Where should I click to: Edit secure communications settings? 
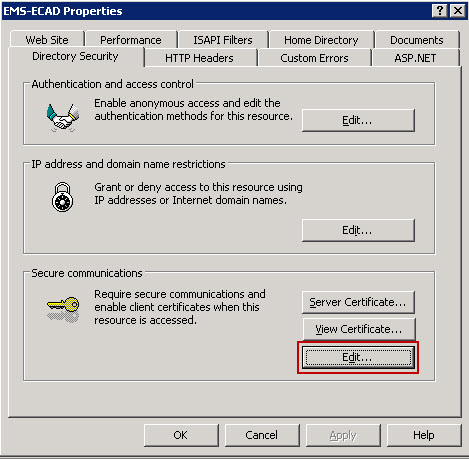pyautogui.click(x=358, y=358)
